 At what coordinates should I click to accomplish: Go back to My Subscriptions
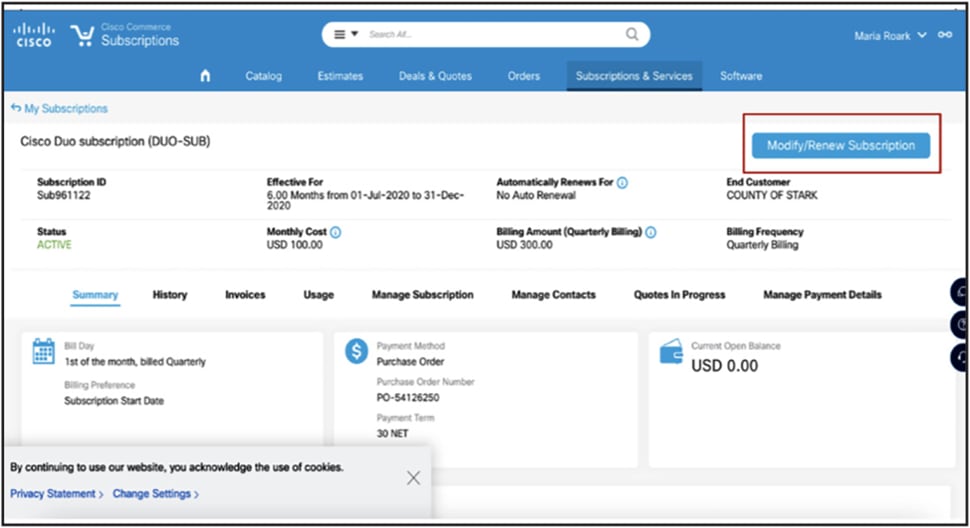[59, 109]
